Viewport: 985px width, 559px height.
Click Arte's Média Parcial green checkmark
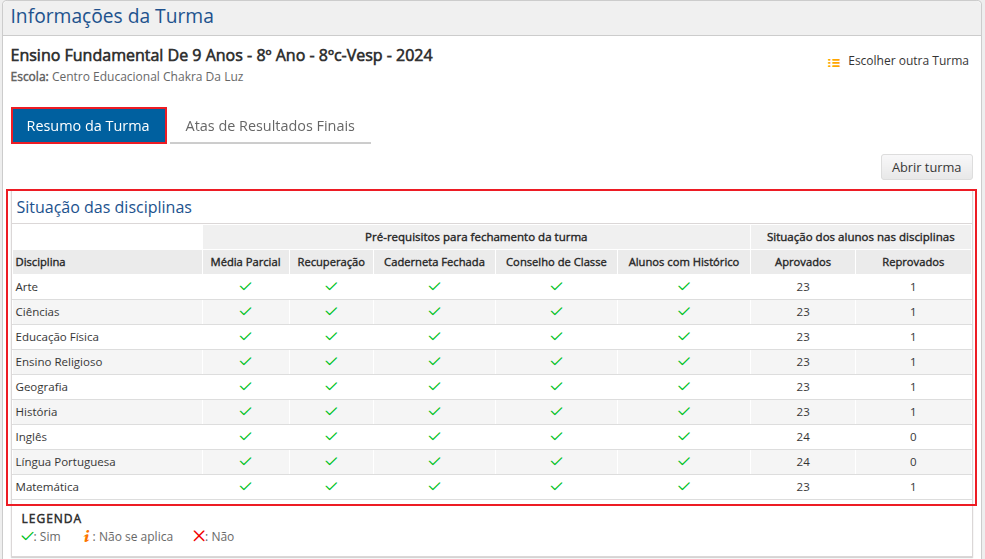(246, 286)
